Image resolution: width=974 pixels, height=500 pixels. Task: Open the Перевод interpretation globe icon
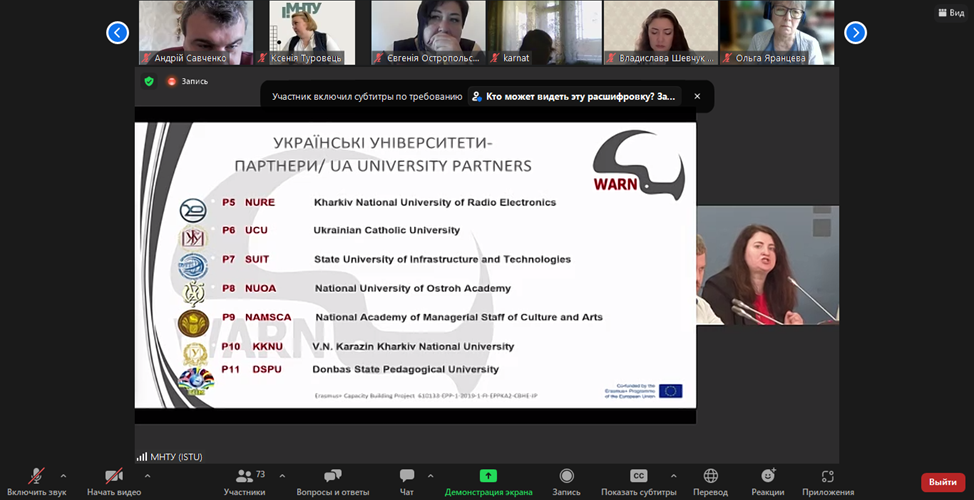click(711, 476)
